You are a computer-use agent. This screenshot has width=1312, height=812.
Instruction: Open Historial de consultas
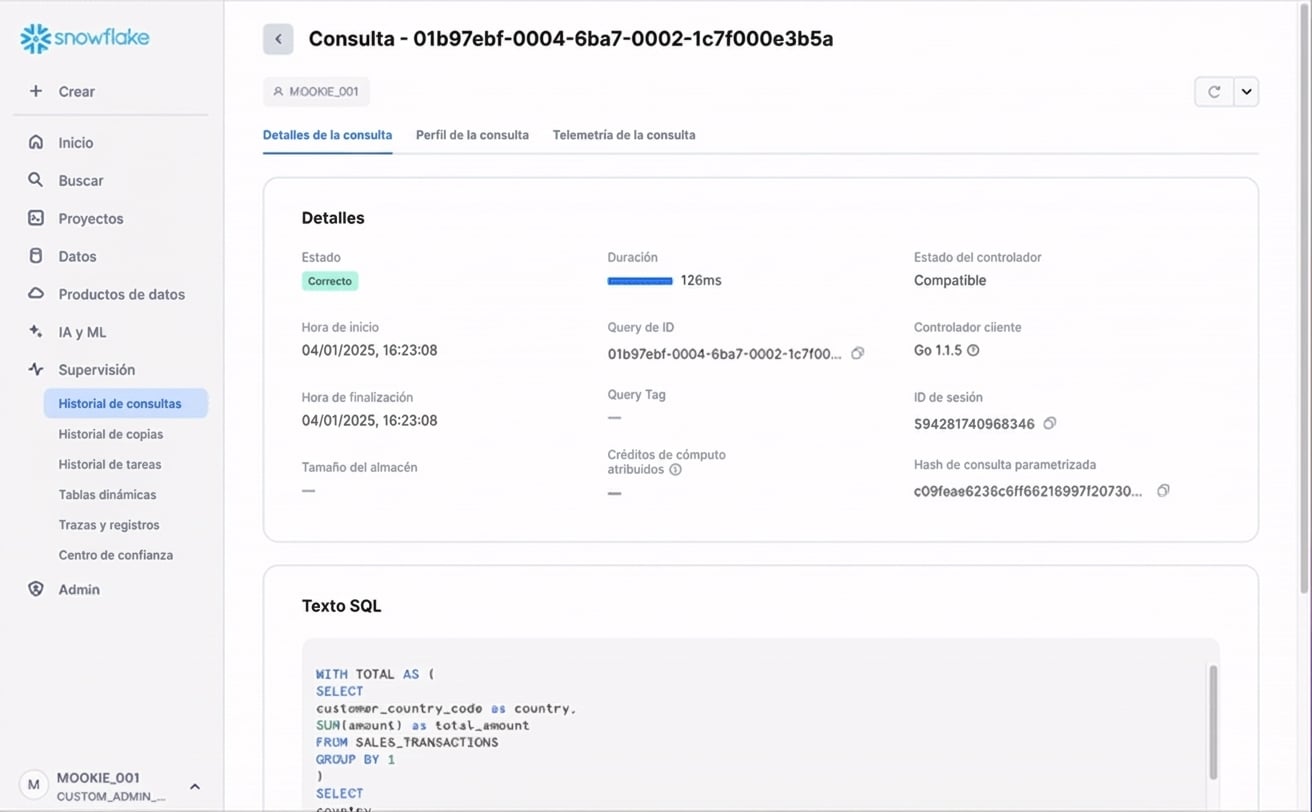(x=126, y=404)
